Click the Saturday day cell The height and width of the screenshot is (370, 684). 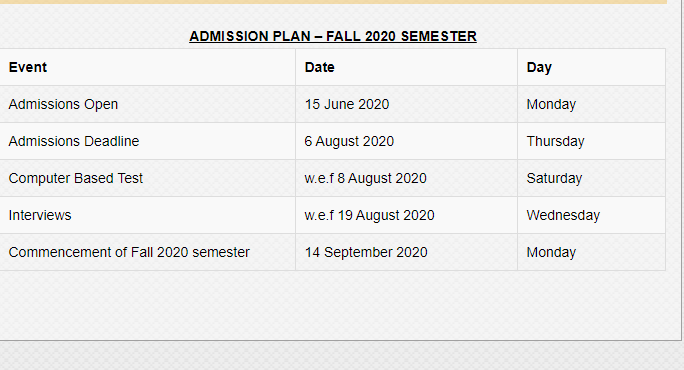592,178
